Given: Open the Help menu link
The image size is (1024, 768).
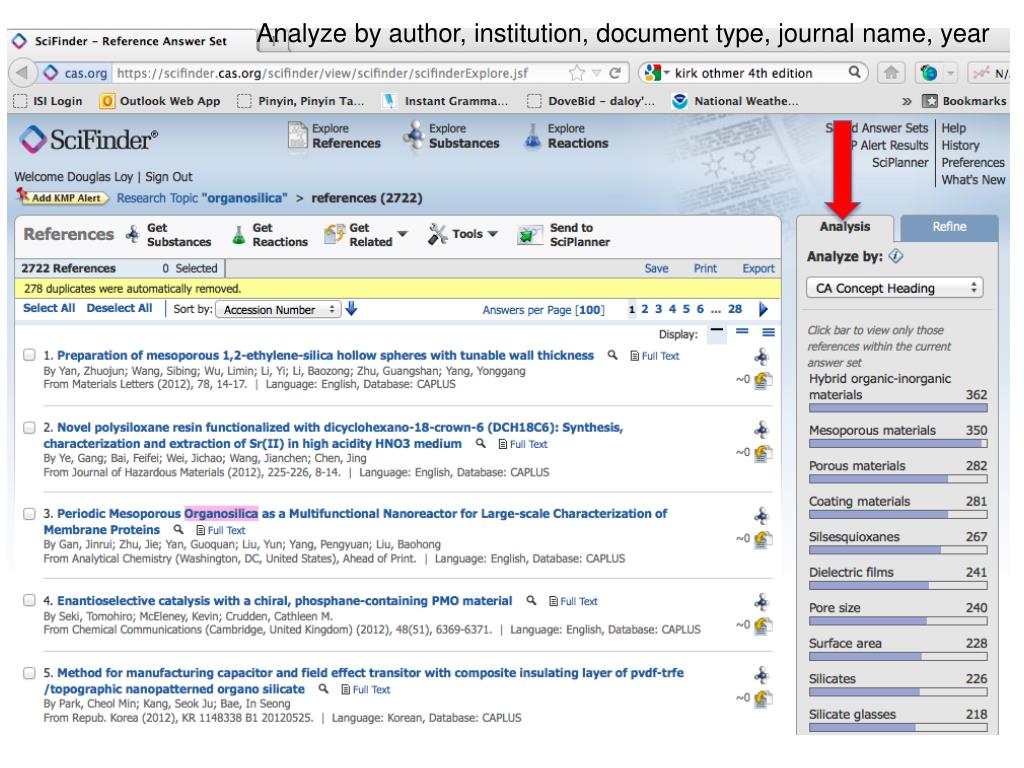Looking at the screenshot, I should click(x=953, y=128).
